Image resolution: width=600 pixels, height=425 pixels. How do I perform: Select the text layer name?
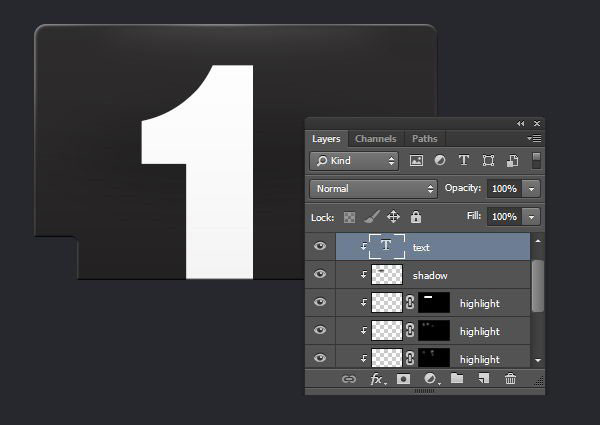tap(421, 248)
